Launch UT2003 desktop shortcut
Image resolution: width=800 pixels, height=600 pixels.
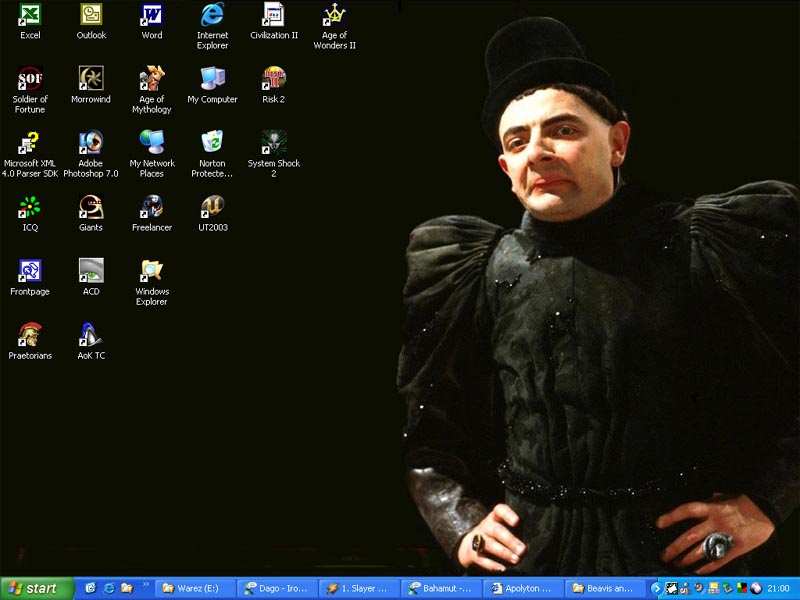click(212, 207)
